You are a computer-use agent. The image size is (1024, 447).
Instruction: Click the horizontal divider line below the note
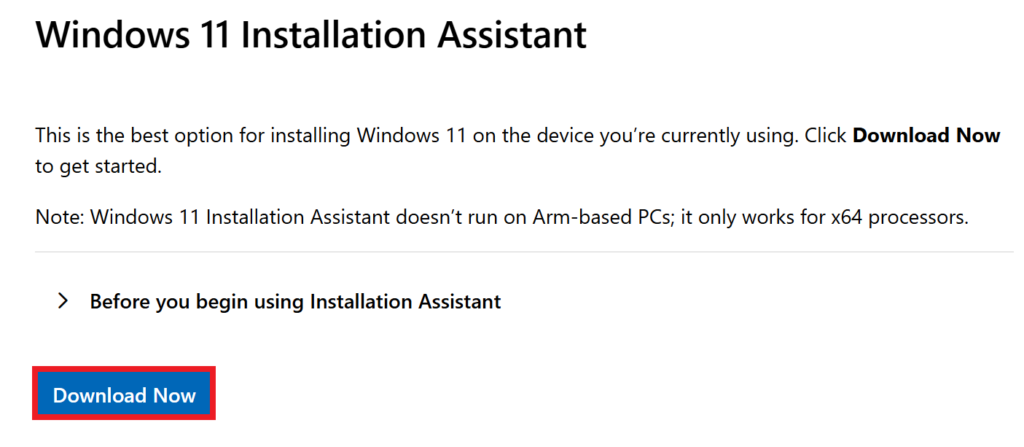tap(524, 252)
